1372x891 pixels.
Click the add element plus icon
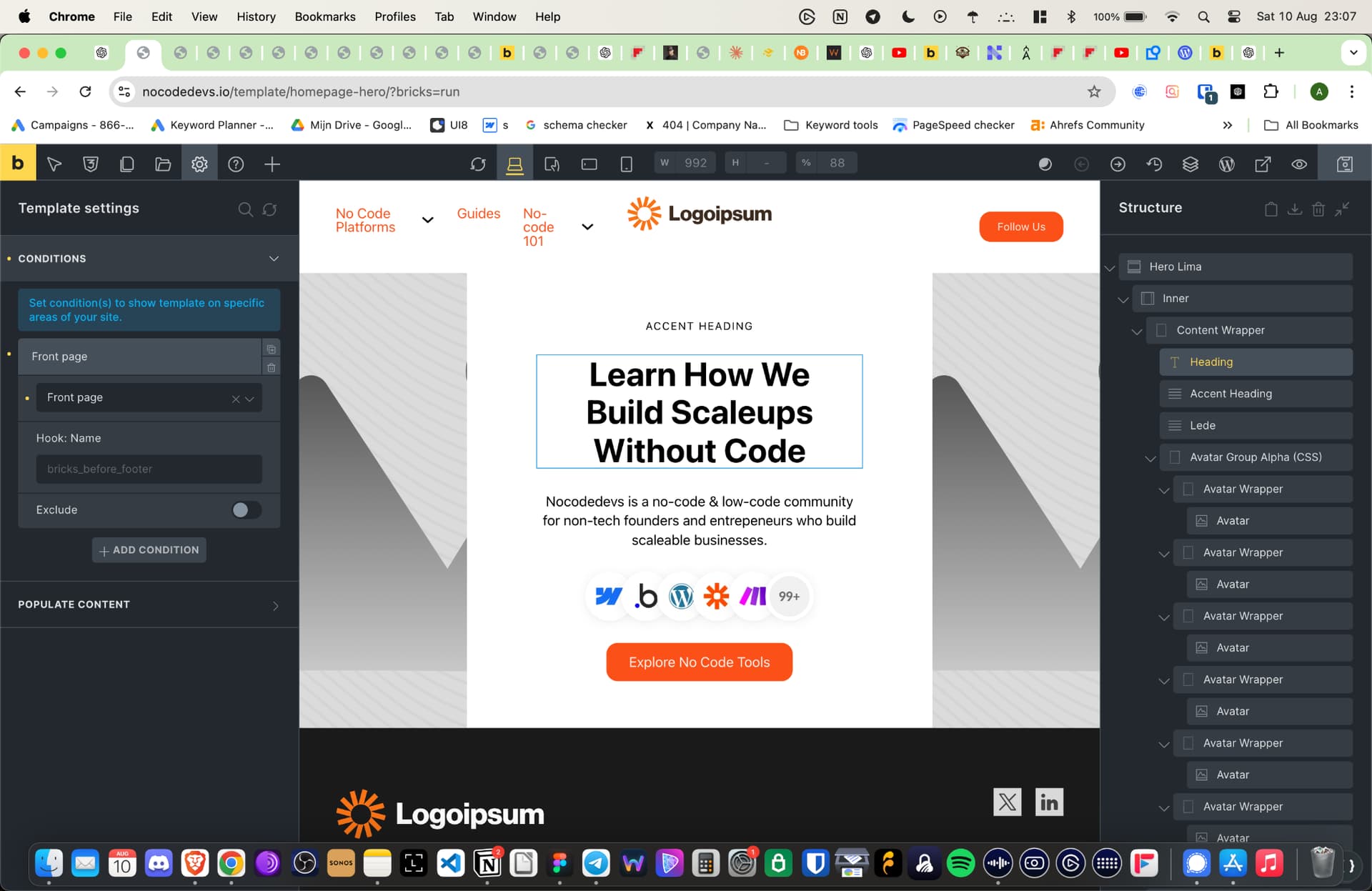coord(272,164)
